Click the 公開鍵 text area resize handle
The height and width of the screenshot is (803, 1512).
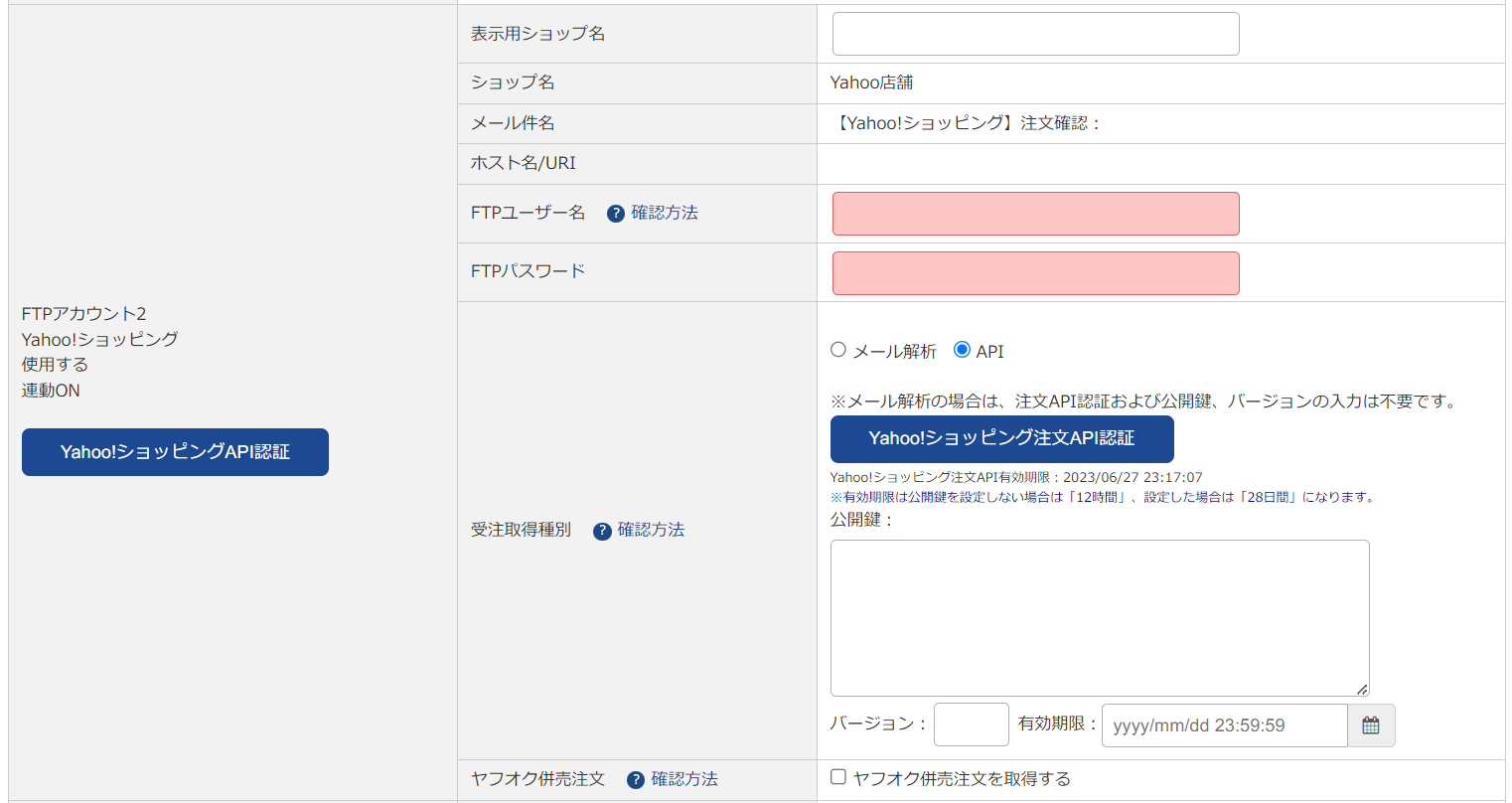pyautogui.click(x=1362, y=689)
